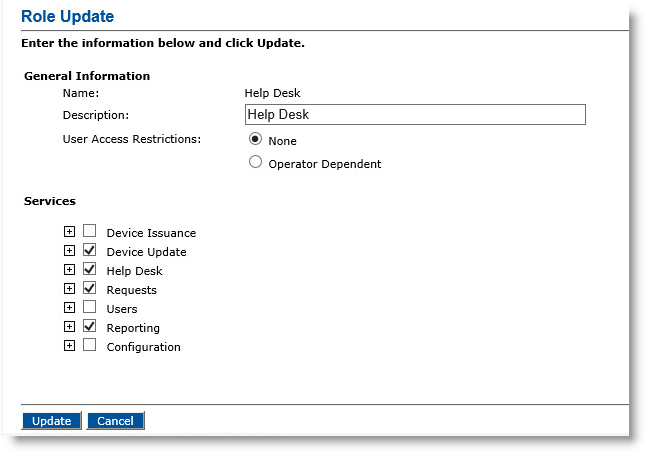Uncheck the Requests checkbox
Screen dimensions: 645x452
[x=90, y=287]
